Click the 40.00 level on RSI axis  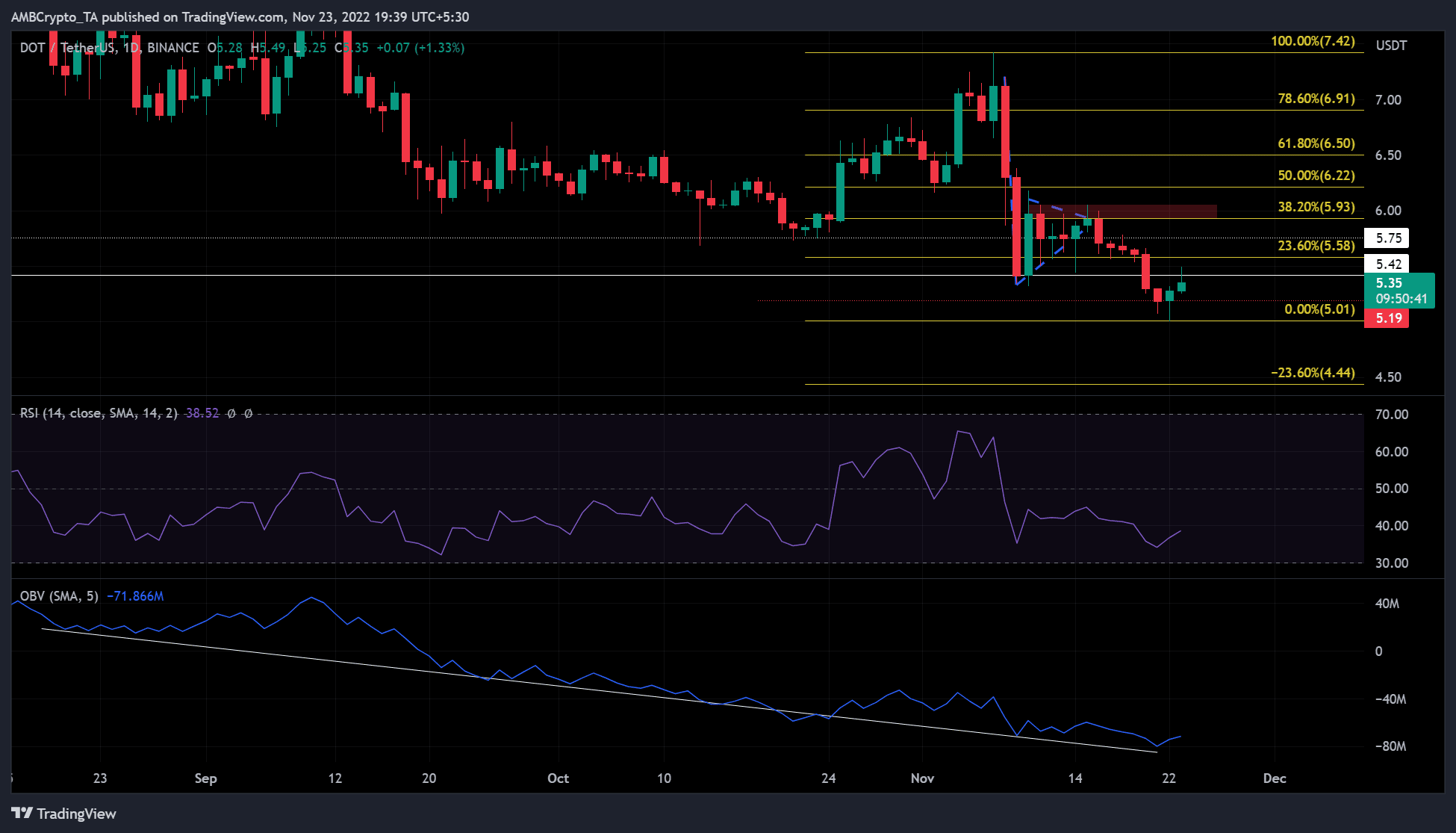coord(1392,526)
